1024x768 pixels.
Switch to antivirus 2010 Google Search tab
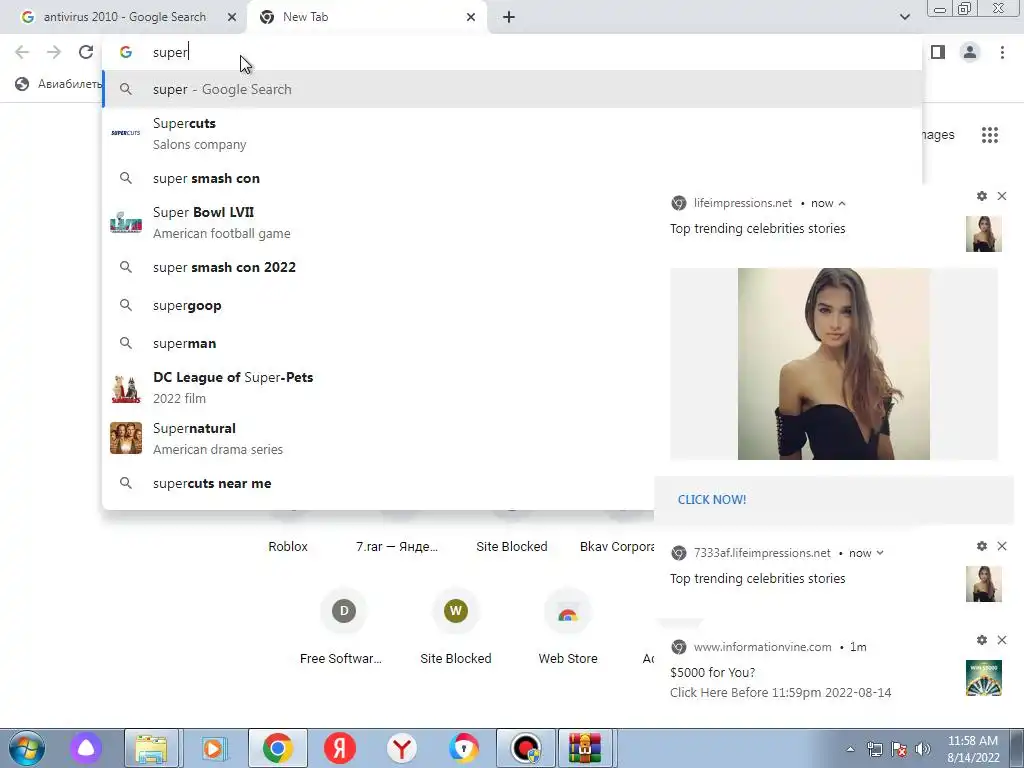(x=124, y=17)
